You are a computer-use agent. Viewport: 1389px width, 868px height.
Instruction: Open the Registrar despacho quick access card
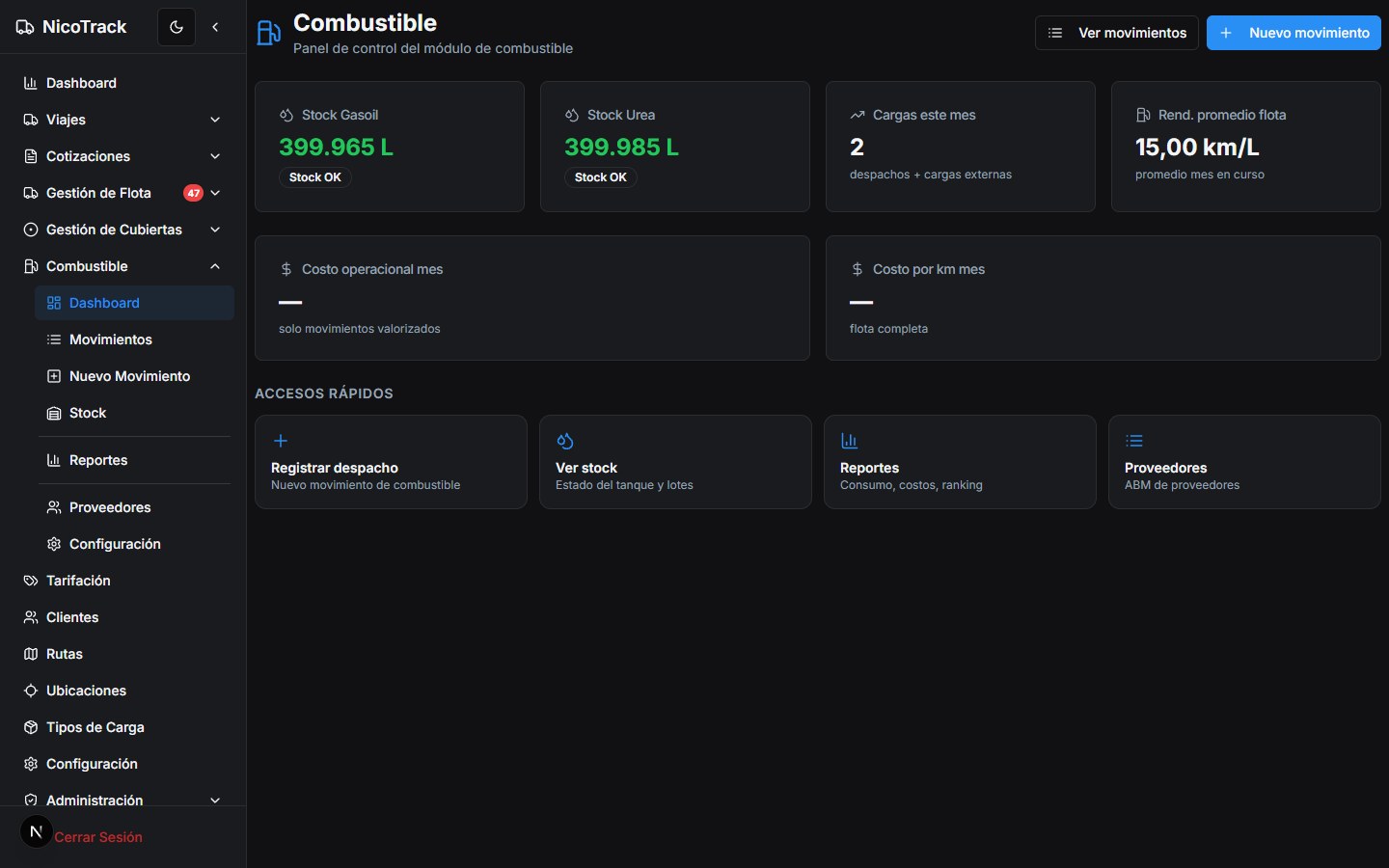point(391,462)
